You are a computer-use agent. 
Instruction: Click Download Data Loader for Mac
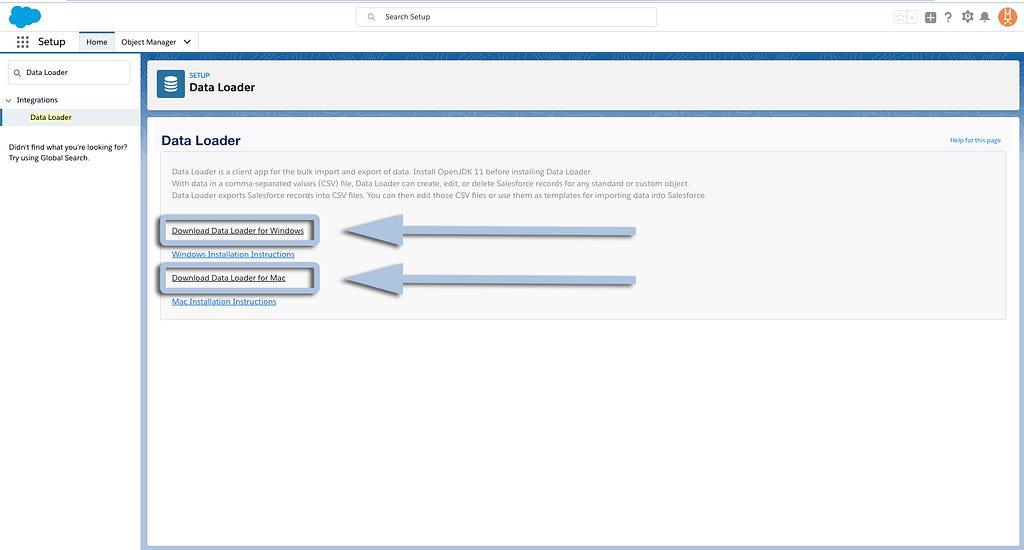point(228,278)
